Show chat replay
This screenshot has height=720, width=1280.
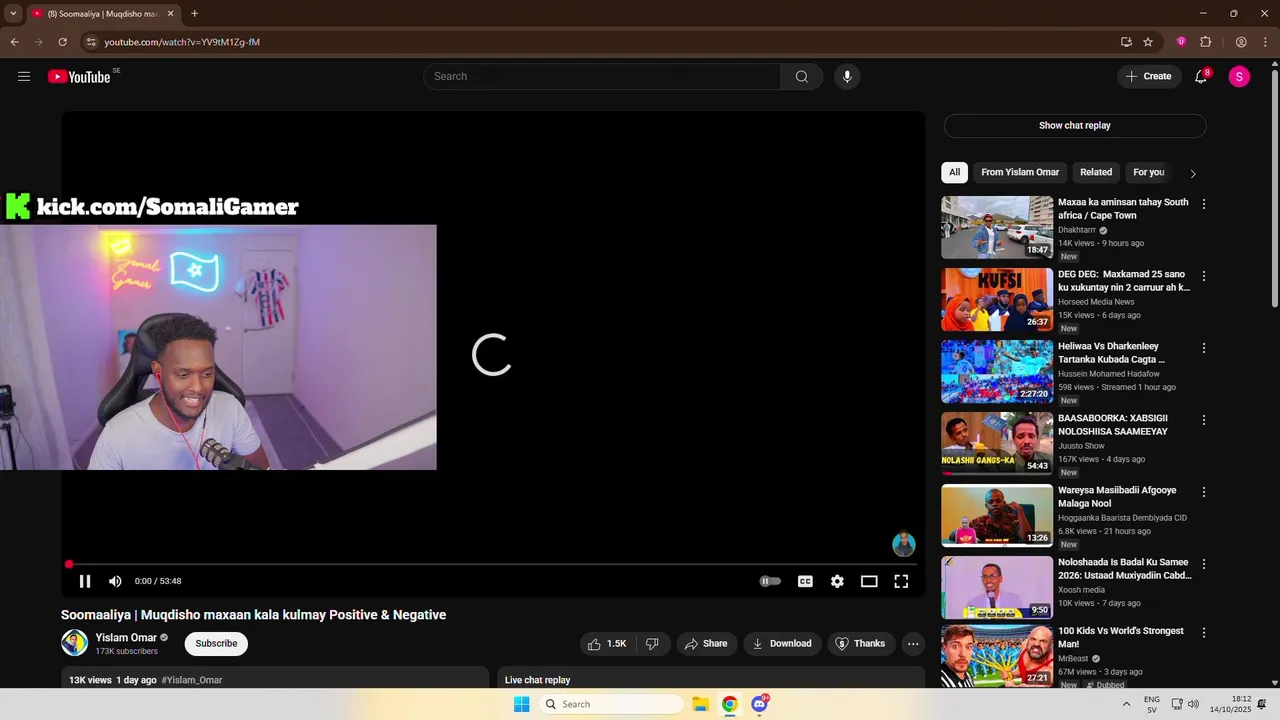pos(1075,126)
